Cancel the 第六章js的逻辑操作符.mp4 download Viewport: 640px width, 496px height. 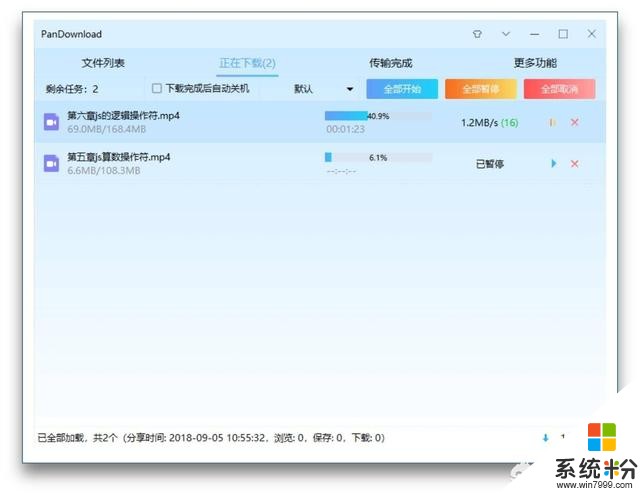coord(574,122)
